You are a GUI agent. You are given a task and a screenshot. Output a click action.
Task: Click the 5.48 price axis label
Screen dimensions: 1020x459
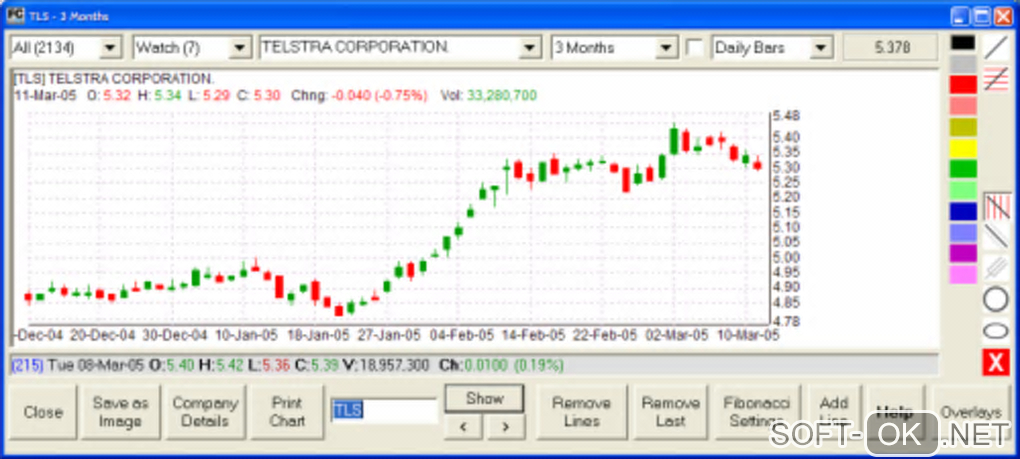coord(786,116)
